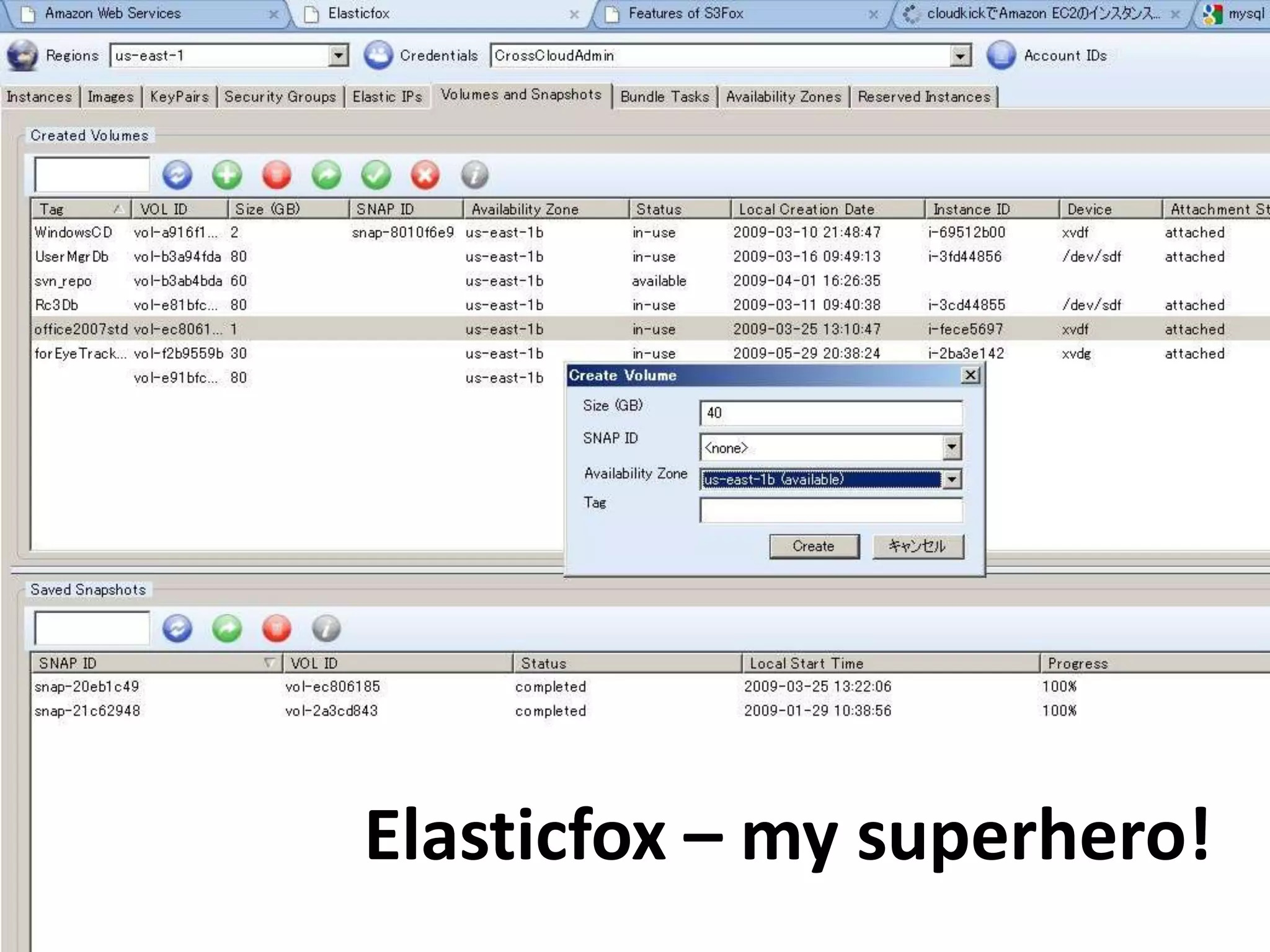Click the Created Volumes filter box
This screenshot has width=1270, height=952.
tap(92, 175)
